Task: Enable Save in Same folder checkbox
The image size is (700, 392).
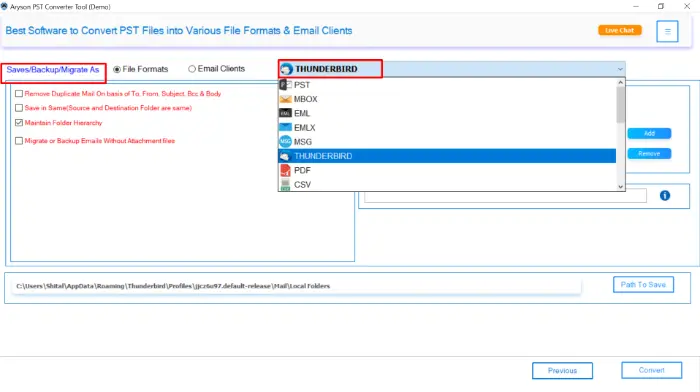Action: pyautogui.click(x=19, y=108)
